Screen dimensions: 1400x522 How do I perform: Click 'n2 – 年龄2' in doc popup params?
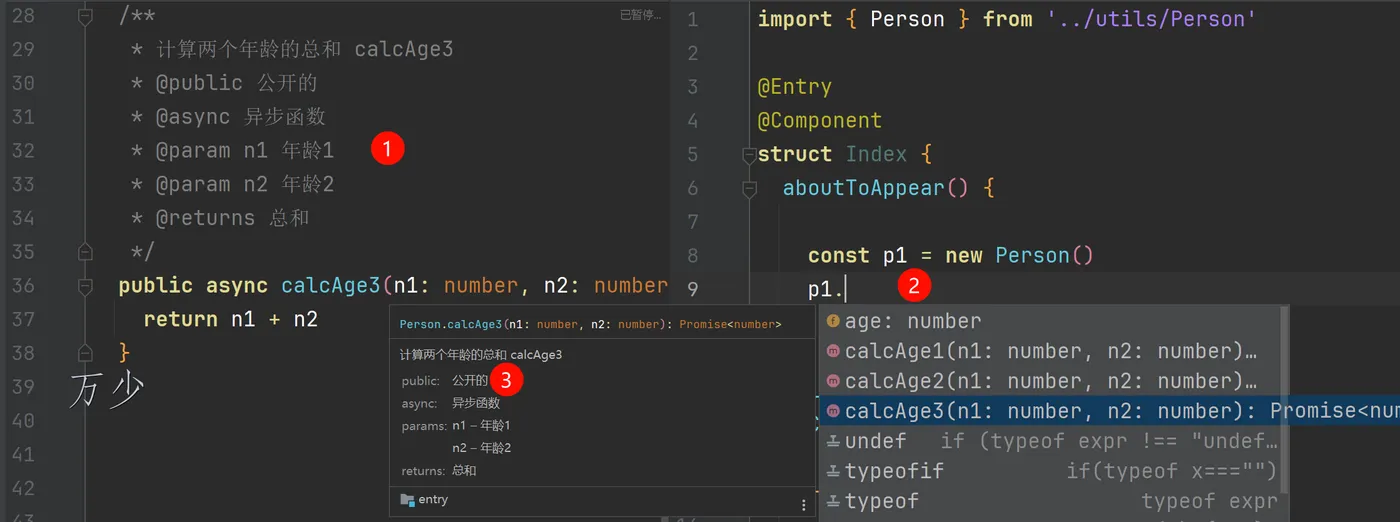pyautogui.click(x=481, y=447)
